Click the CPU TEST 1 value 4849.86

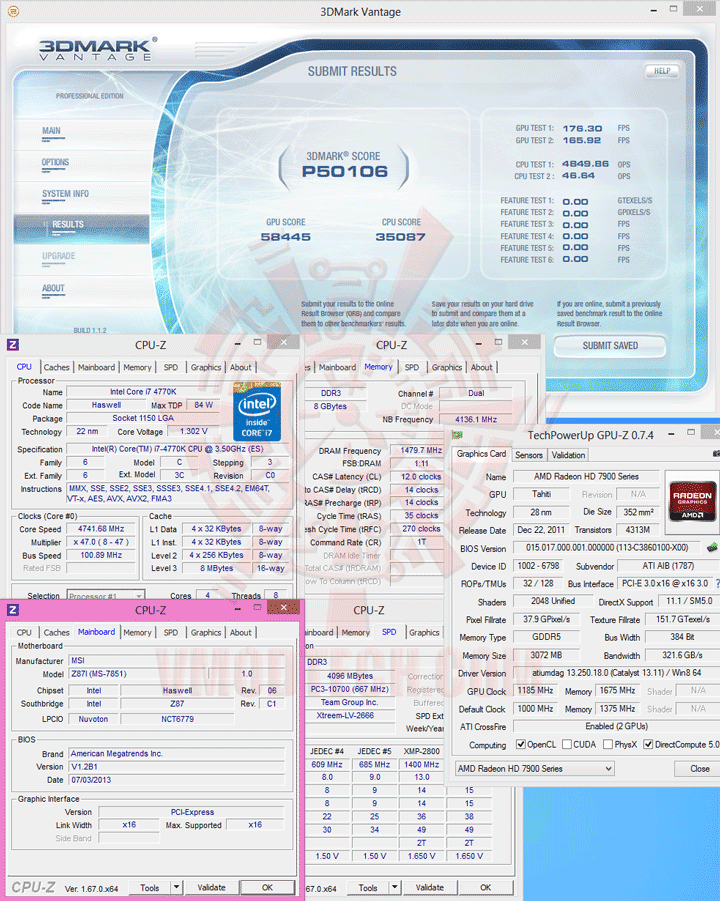coord(585,164)
